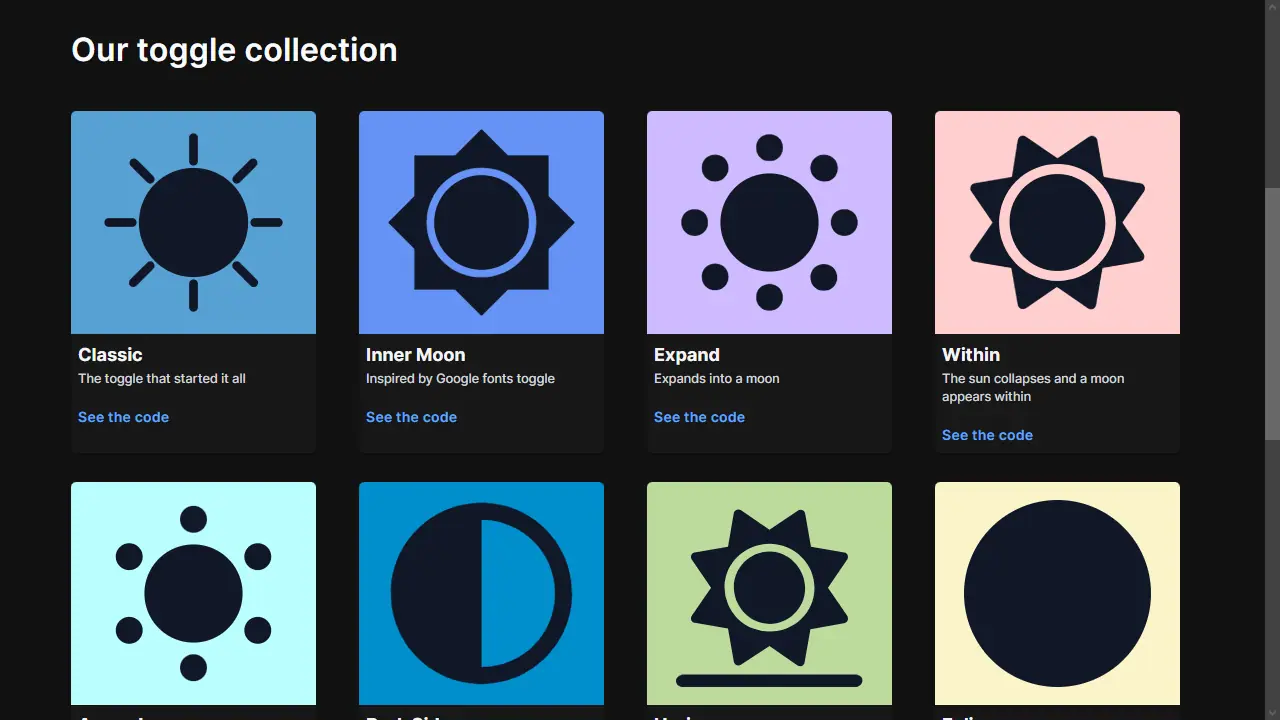The width and height of the screenshot is (1280, 720).
Task: Open the code for the Classic toggle
Action: click(x=123, y=417)
